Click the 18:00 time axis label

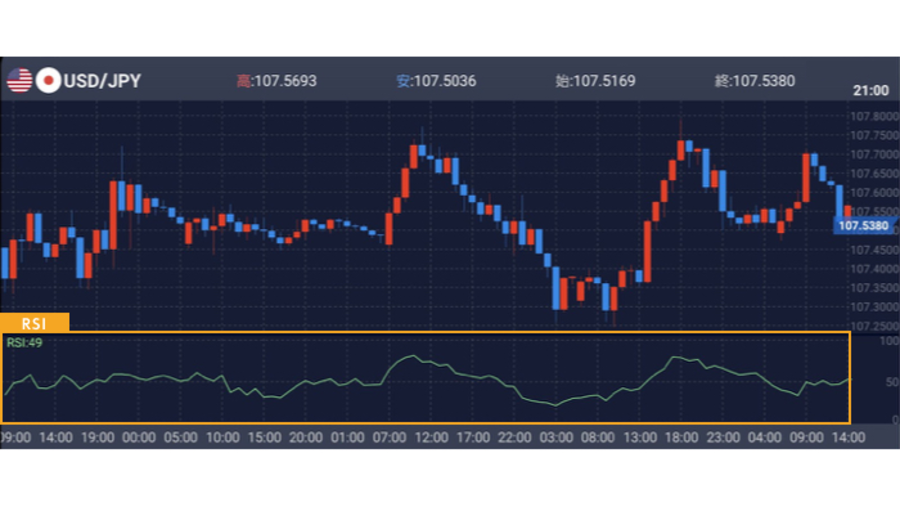681,438
